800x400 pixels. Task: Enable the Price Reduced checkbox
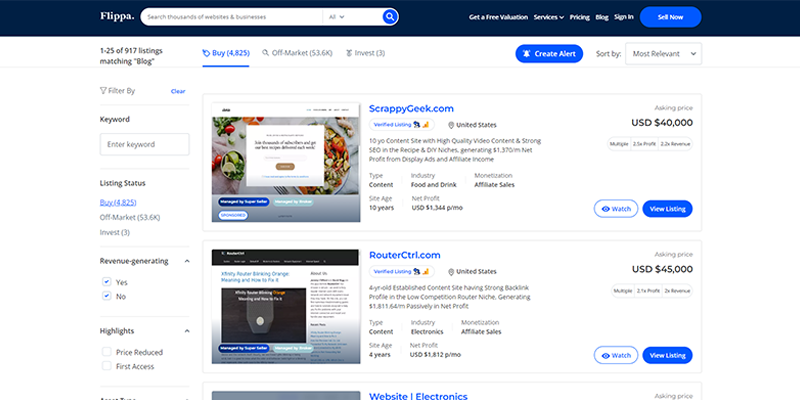pos(106,352)
